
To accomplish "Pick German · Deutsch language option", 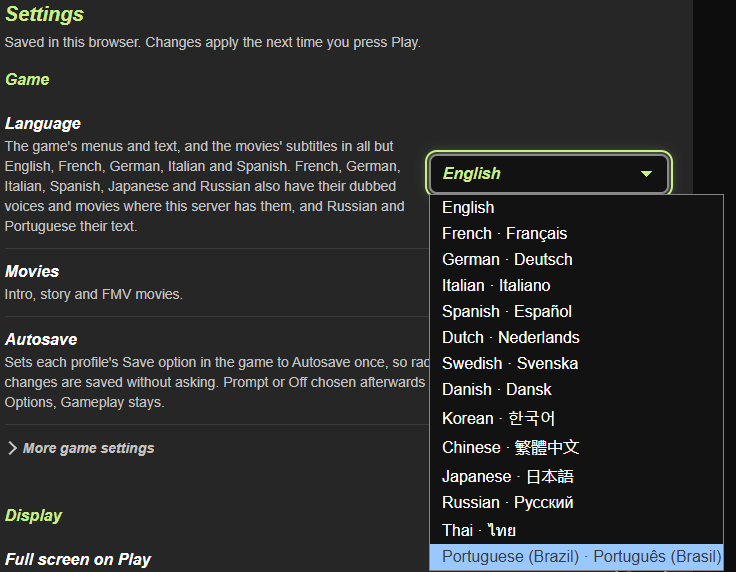I will coord(576,259).
